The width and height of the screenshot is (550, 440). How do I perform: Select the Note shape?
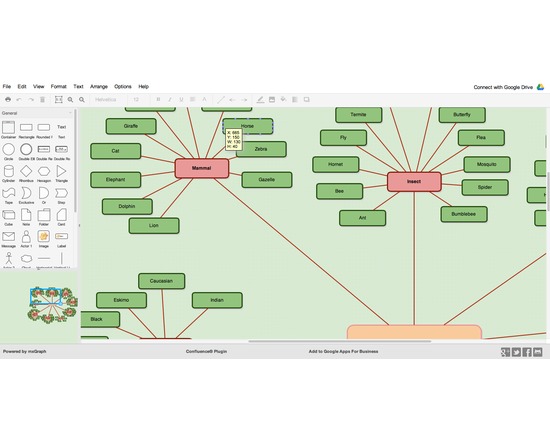tap(26, 215)
